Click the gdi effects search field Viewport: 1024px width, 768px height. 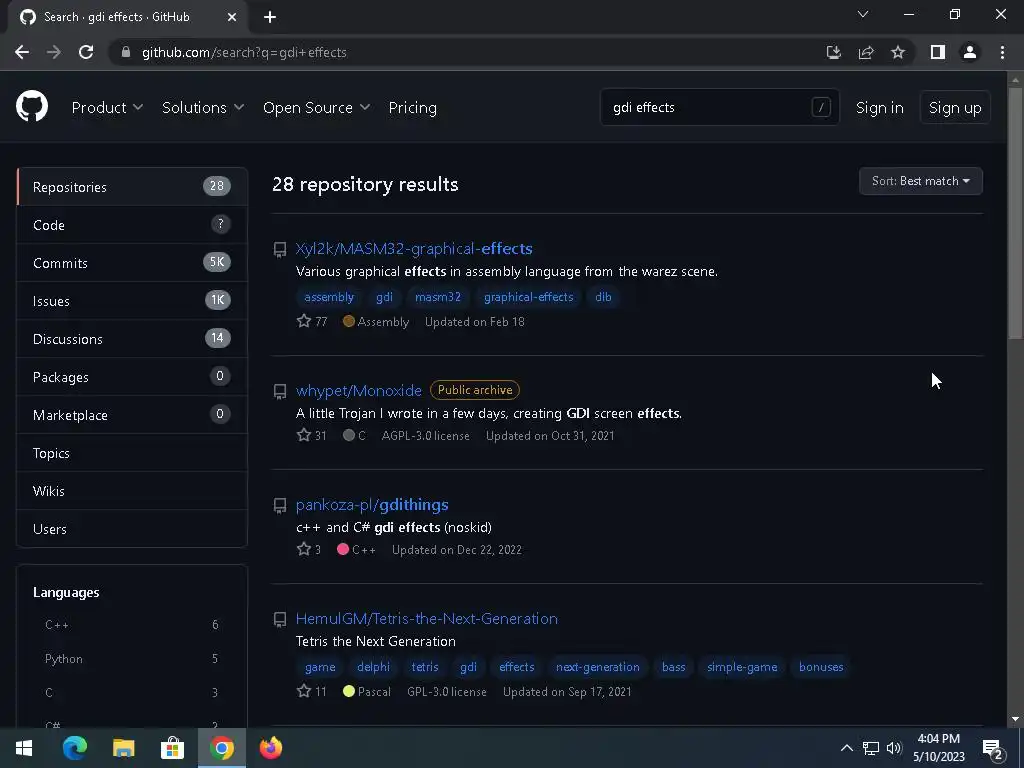(719, 107)
